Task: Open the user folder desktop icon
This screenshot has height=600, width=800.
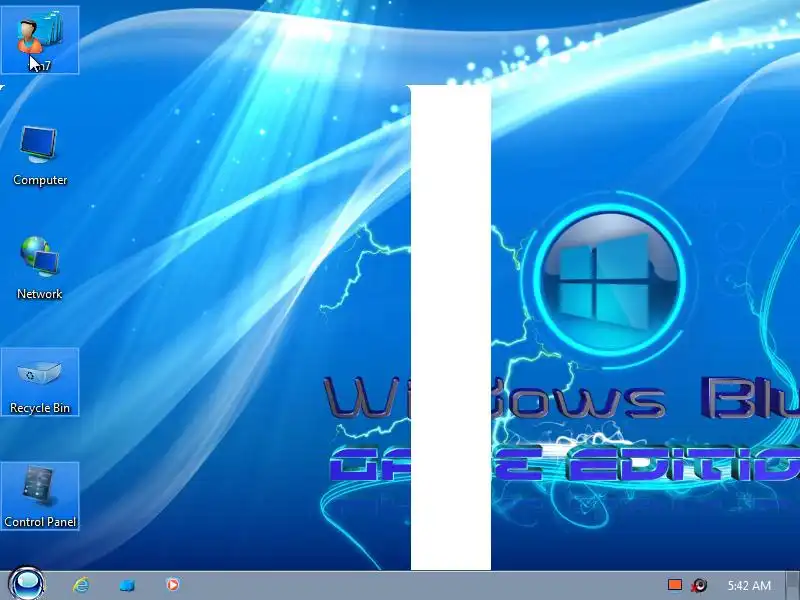Action: [x=40, y=40]
